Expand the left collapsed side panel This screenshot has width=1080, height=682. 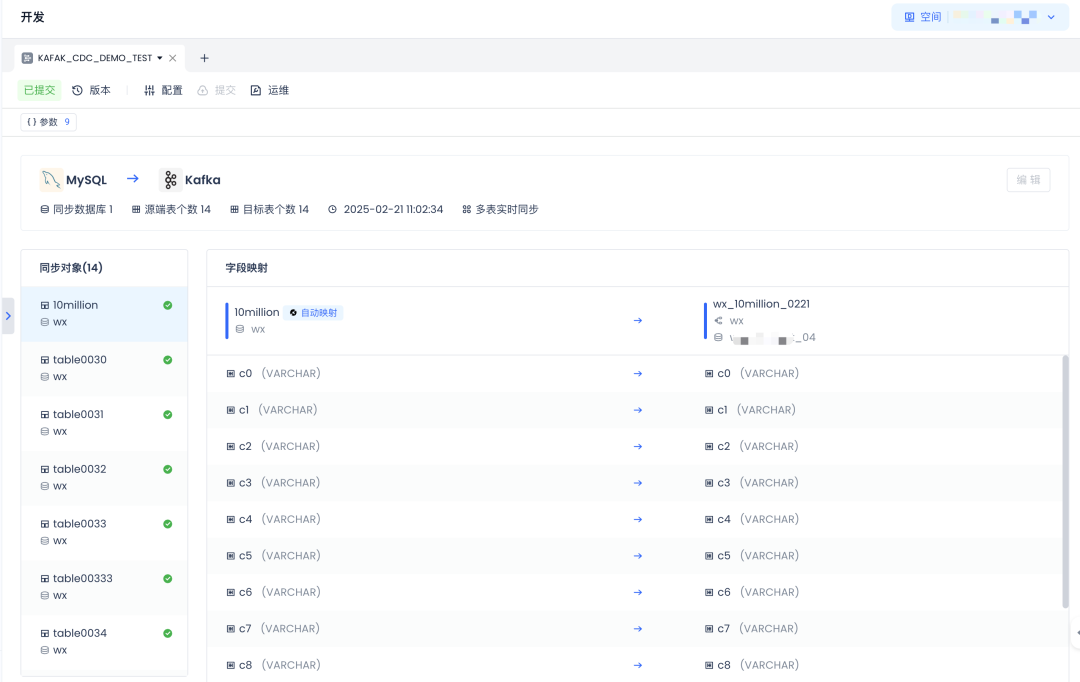[8, 316]
